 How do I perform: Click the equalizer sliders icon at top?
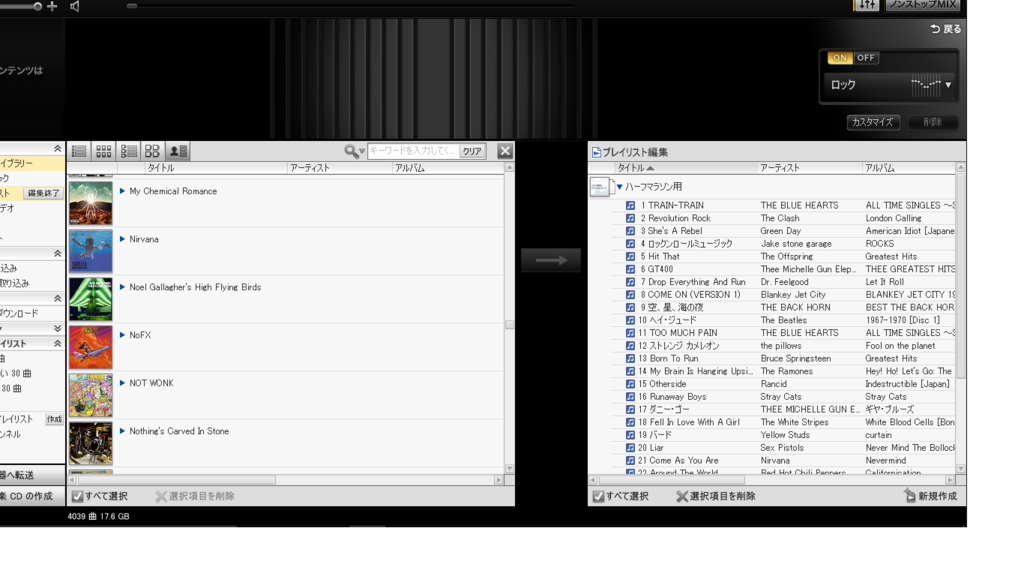866,5
